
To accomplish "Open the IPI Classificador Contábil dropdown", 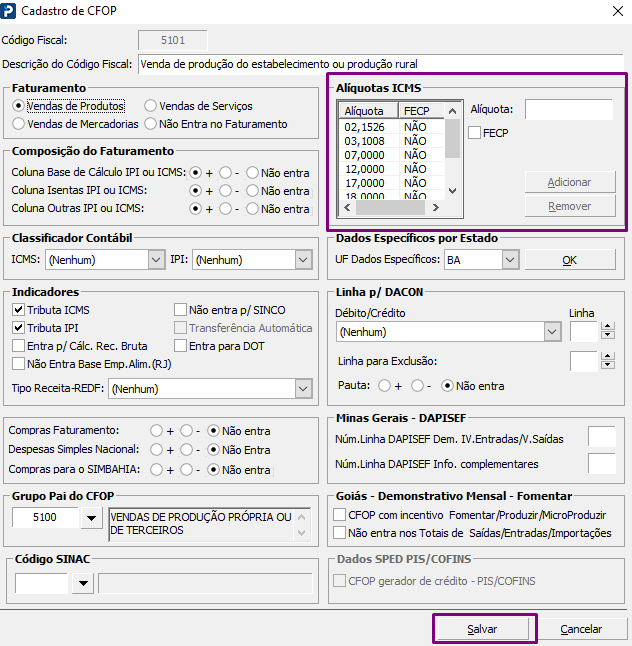I will tap(303, 260).
